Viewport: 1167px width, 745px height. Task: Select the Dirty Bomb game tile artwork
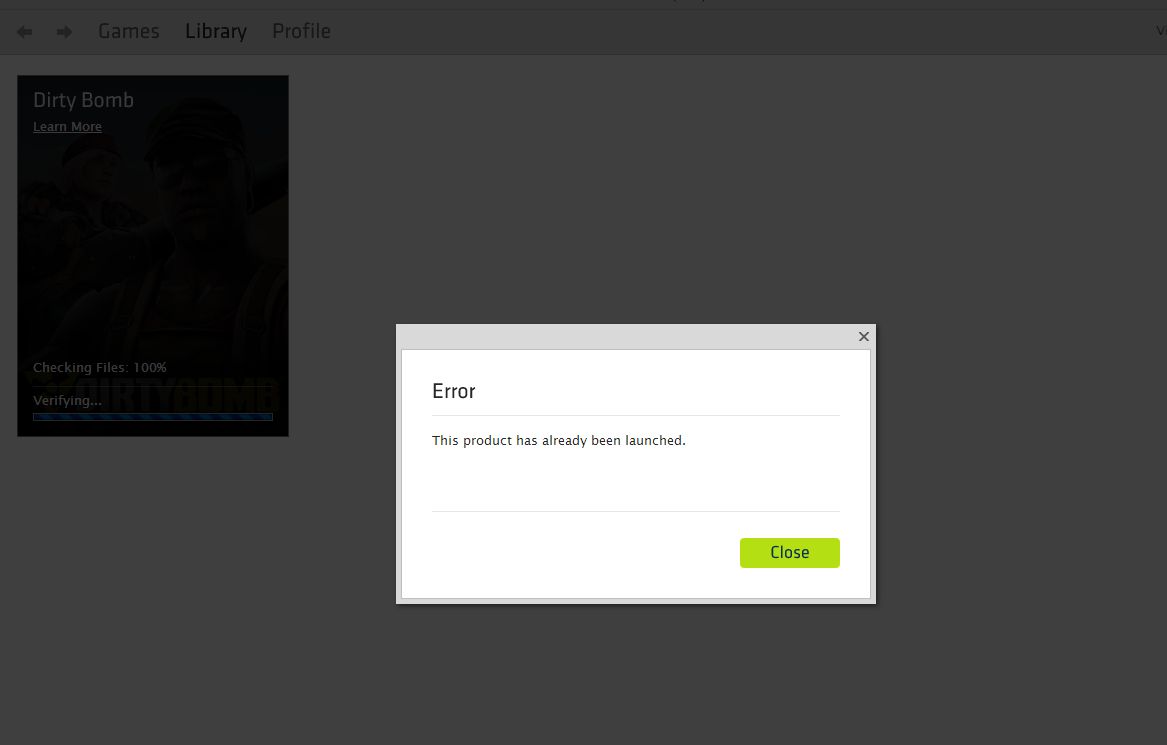[152, 240]
